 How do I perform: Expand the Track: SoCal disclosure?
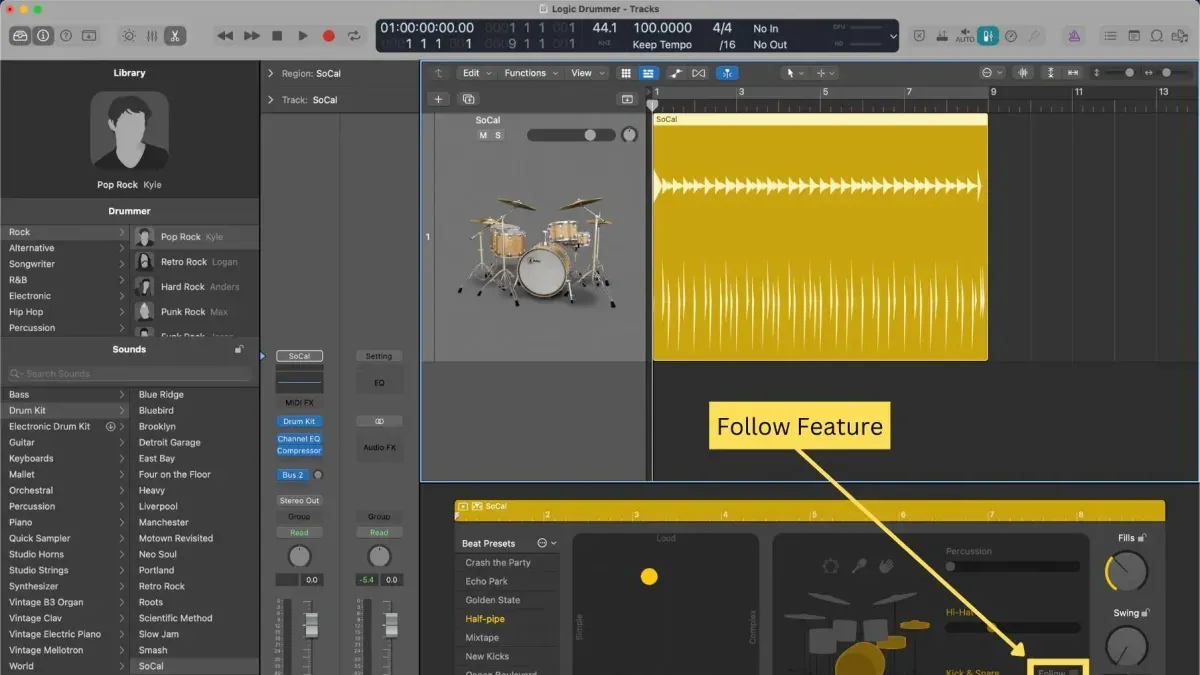coord(271,100)
